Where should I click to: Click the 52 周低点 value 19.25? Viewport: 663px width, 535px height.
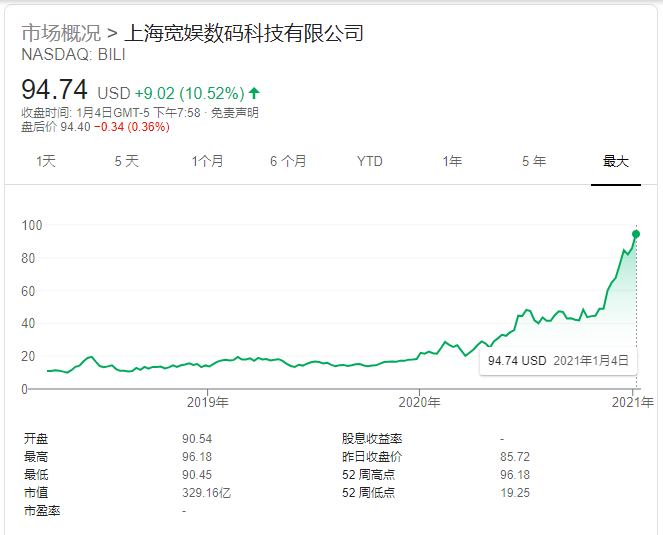coord(515,493)
